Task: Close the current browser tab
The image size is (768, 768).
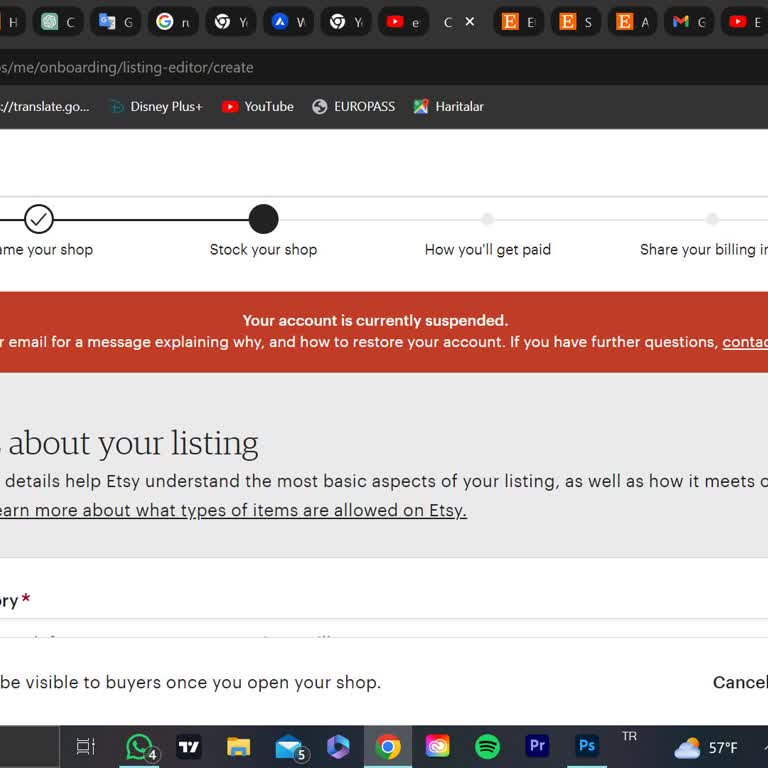Action: 470,22
